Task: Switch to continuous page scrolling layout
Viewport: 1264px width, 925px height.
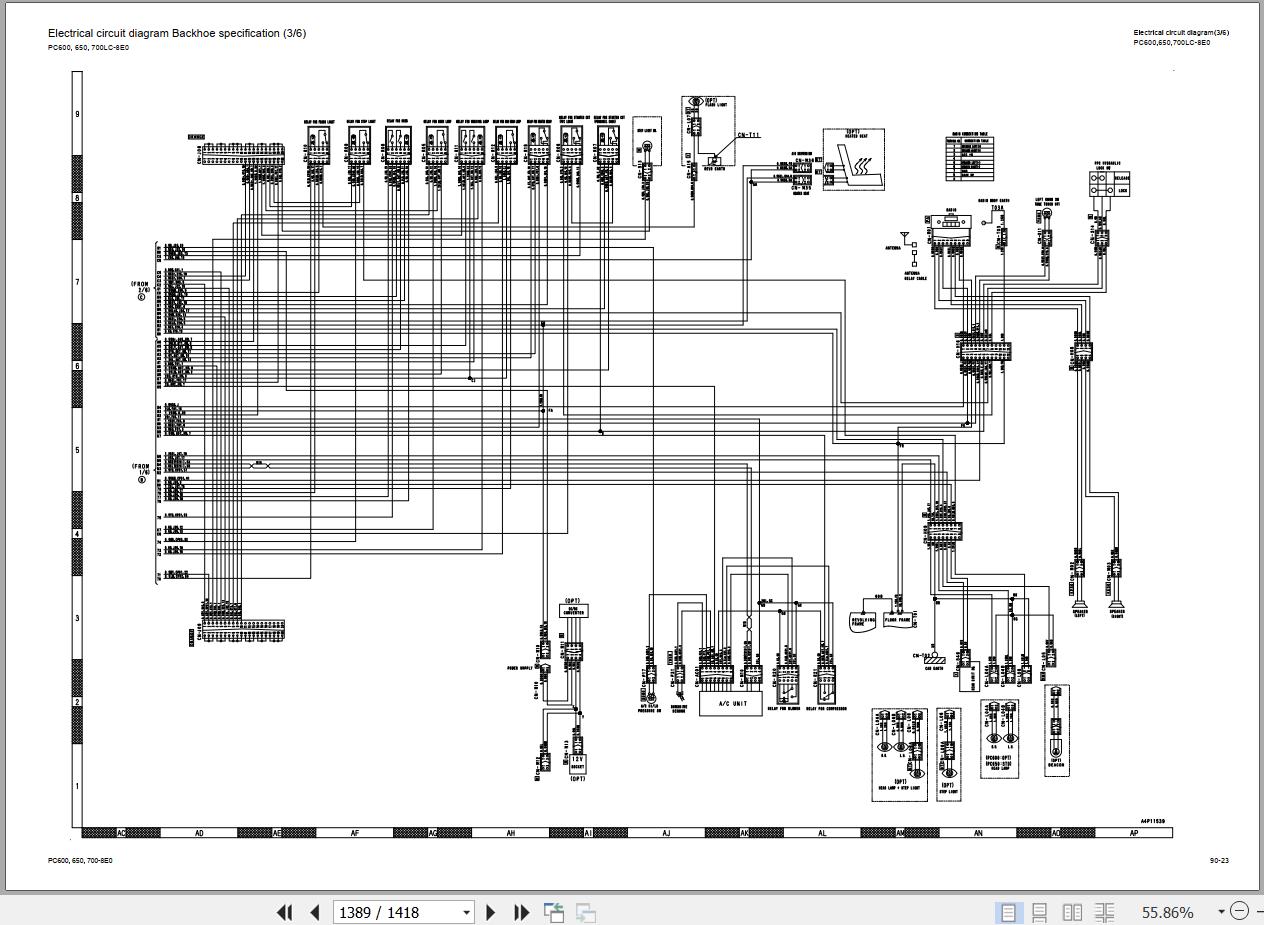Action: (x=1040, y=912)
